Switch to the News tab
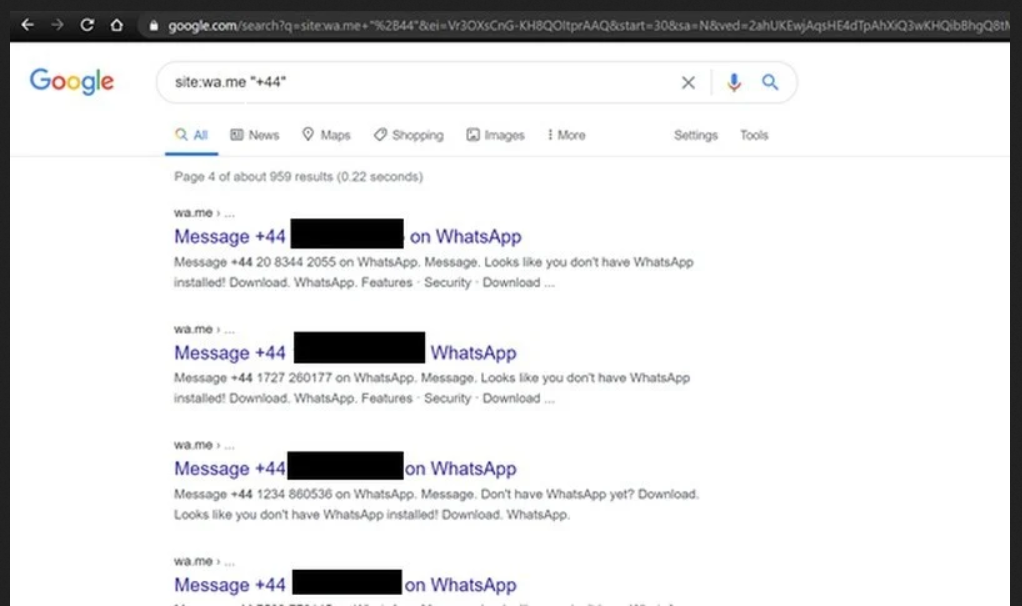1022x606 pixels. pos(255,135)
